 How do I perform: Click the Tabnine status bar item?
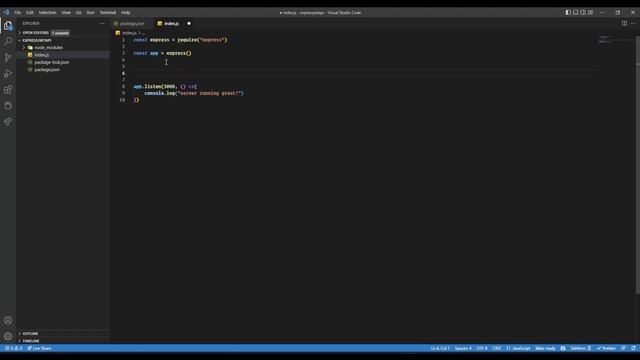[x=580, y=348]
